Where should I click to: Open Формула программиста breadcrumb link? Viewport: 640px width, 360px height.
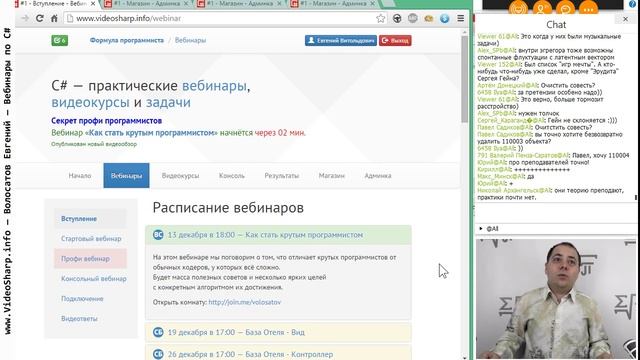click(x=127, y=40)
